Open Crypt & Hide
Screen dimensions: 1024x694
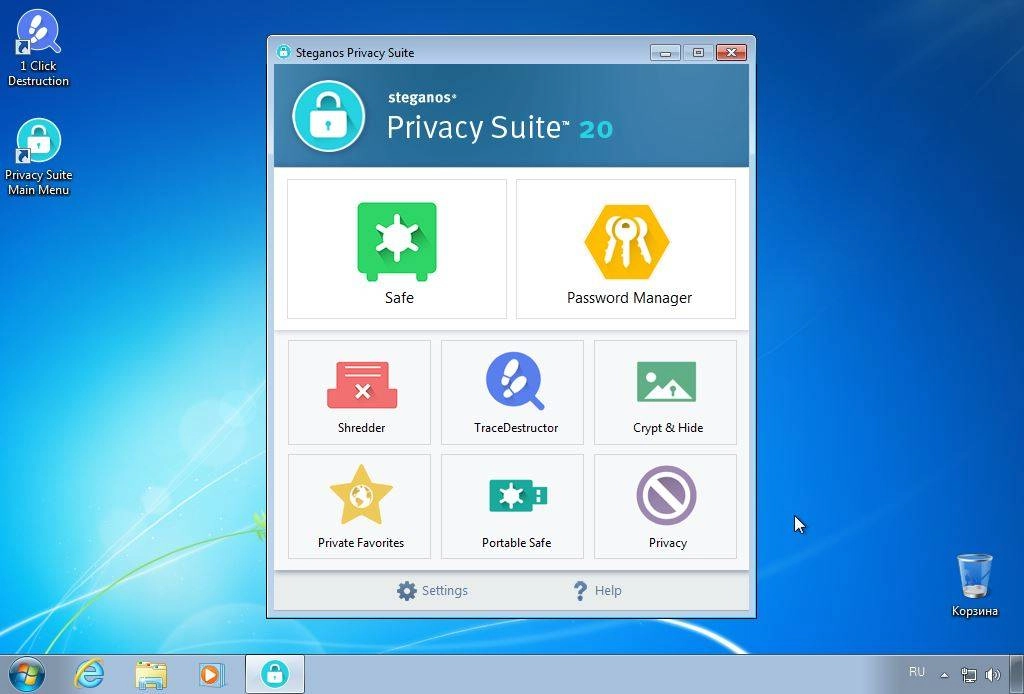point(665,392)
